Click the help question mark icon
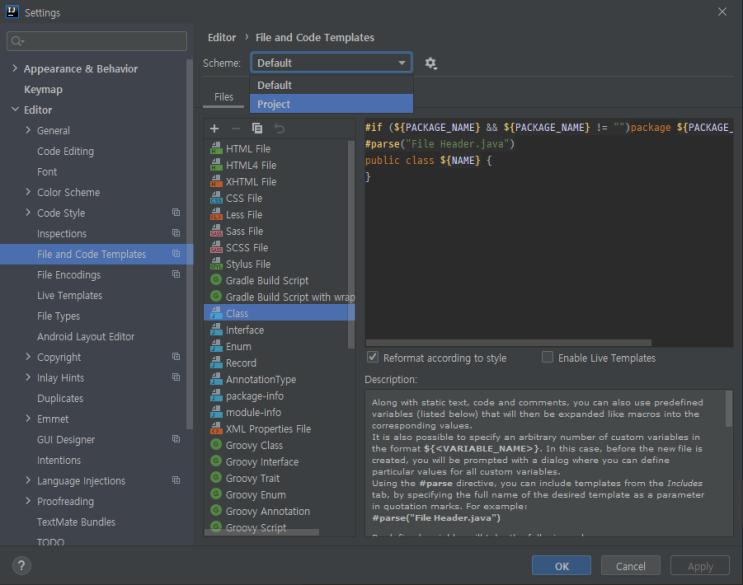Image resolution: width=743 pixels, height=585 pixels. coord(21,565)
